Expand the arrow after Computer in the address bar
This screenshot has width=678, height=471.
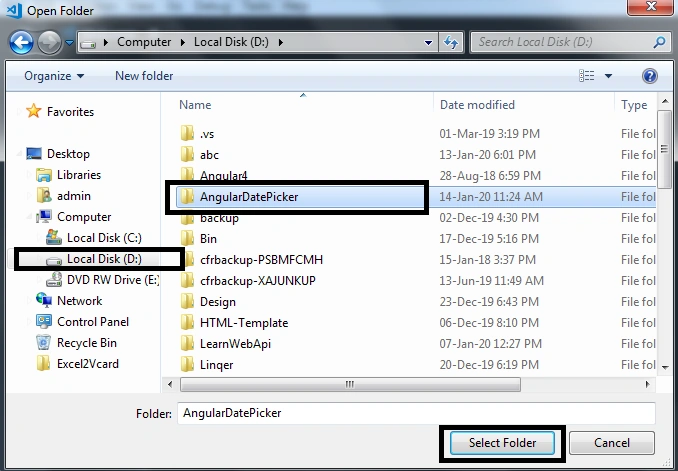[183, 42]
